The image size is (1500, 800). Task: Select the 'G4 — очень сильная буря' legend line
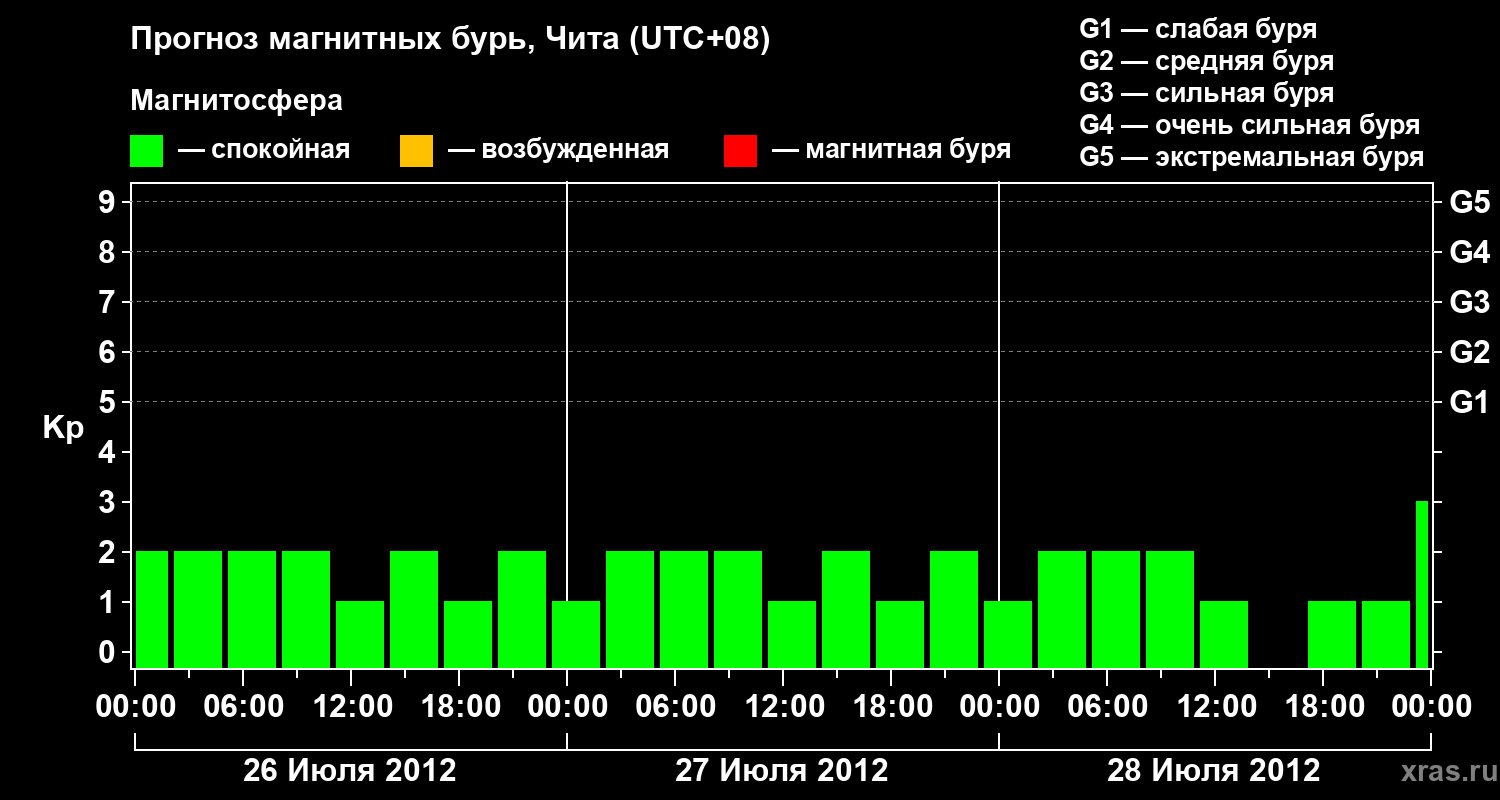tap(1249, 125)
